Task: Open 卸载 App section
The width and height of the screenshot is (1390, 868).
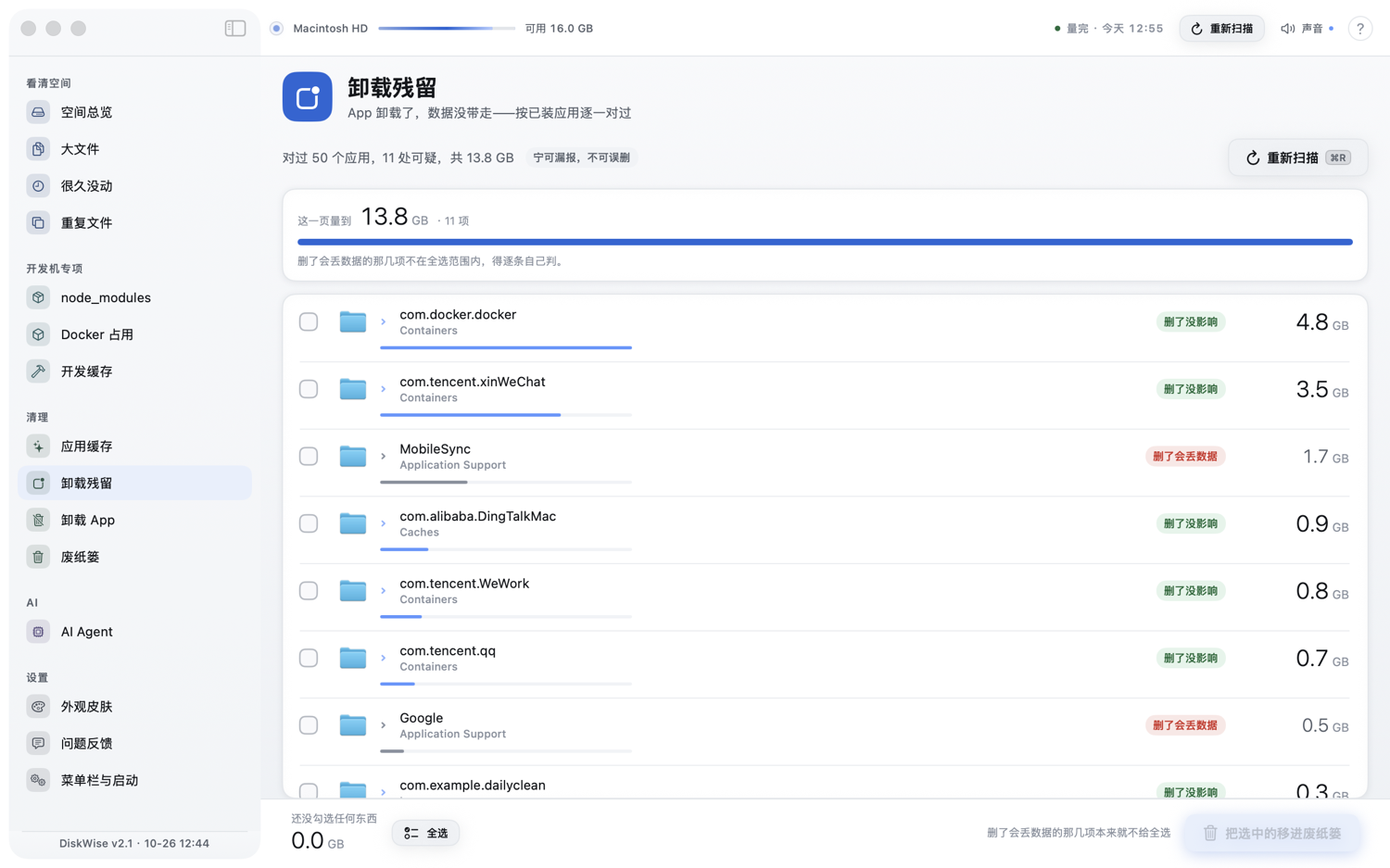Action: (134, 521)
